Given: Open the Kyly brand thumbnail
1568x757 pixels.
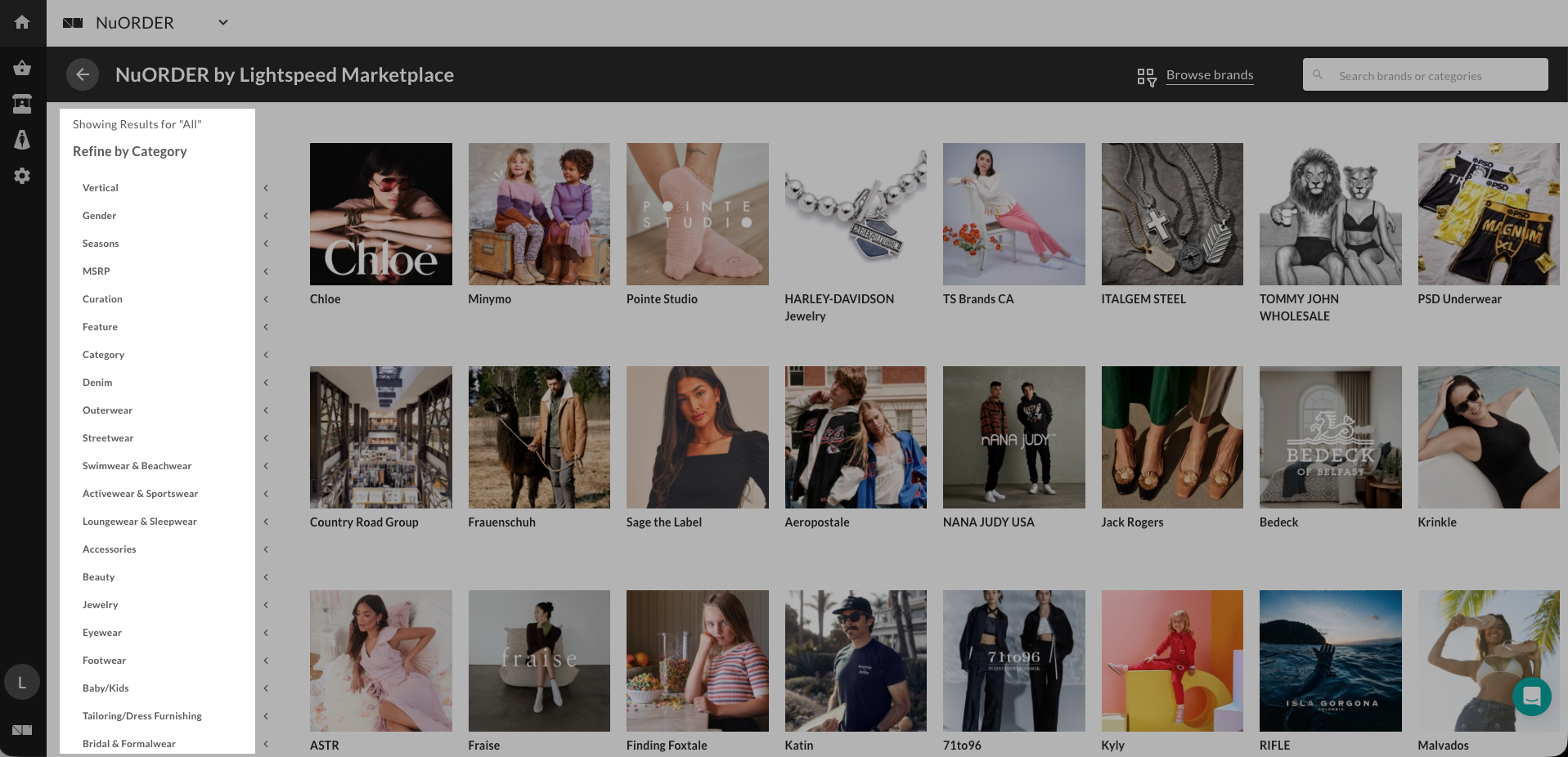Looking at the screenshot, I should (1172, 661).
